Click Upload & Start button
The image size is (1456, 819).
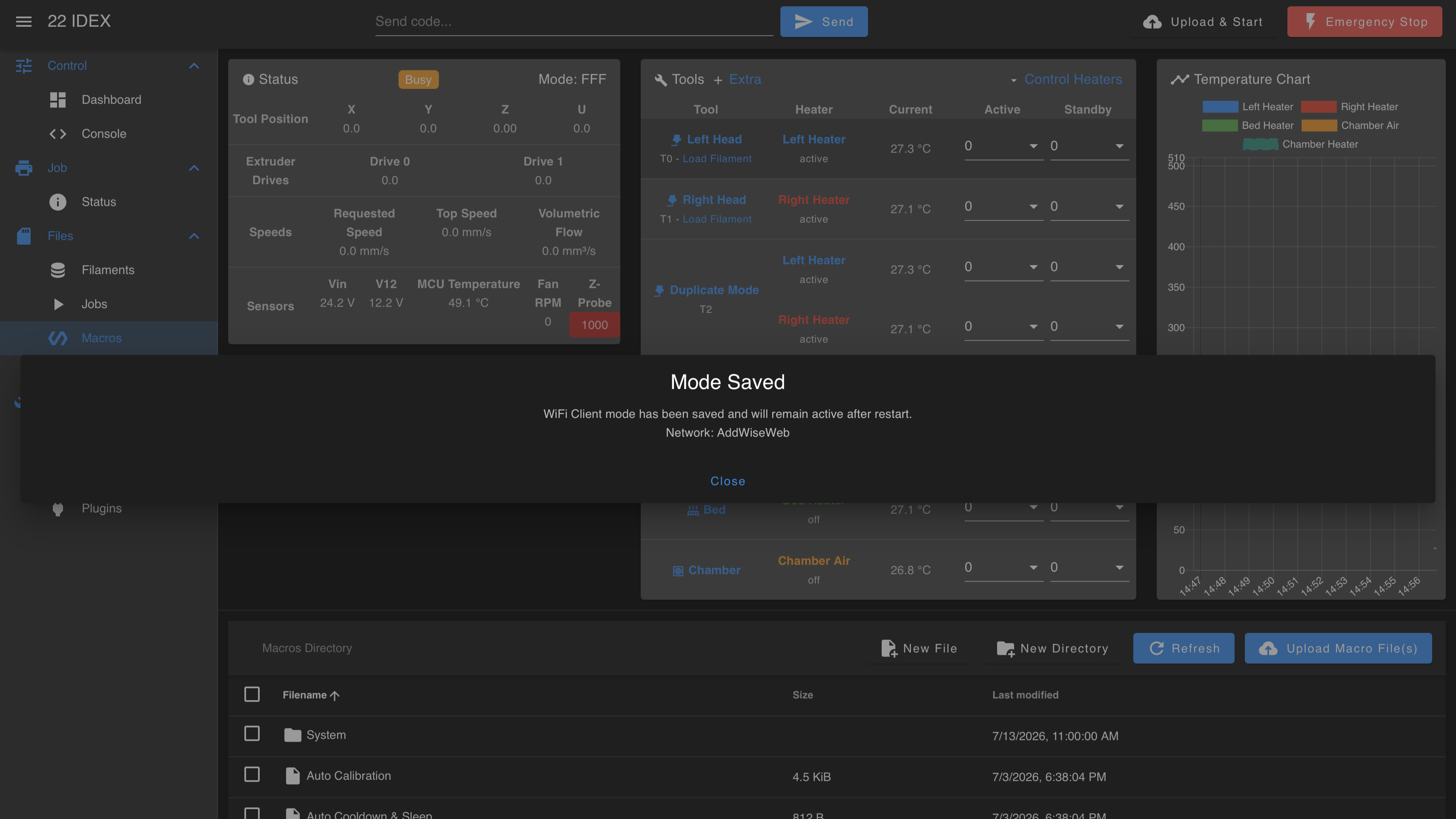pyautogui.click(x=1203, y=21)
